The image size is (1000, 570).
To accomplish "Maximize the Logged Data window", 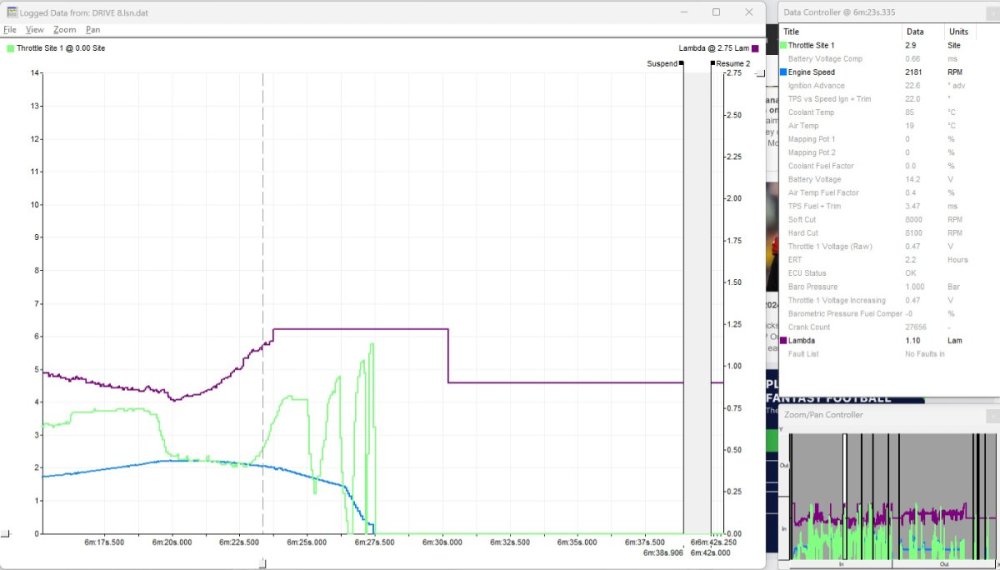I will 716,12.
